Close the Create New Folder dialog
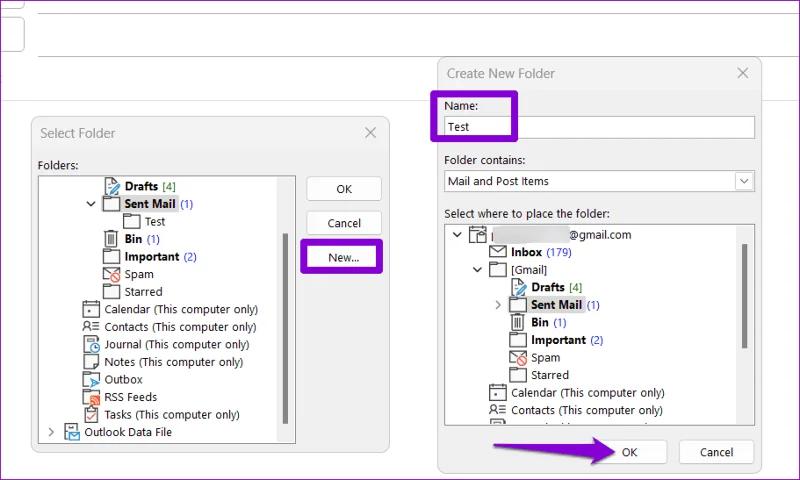The width and height of the screenshot is (800, 480). pyautogui.click(x=743, y=73)
